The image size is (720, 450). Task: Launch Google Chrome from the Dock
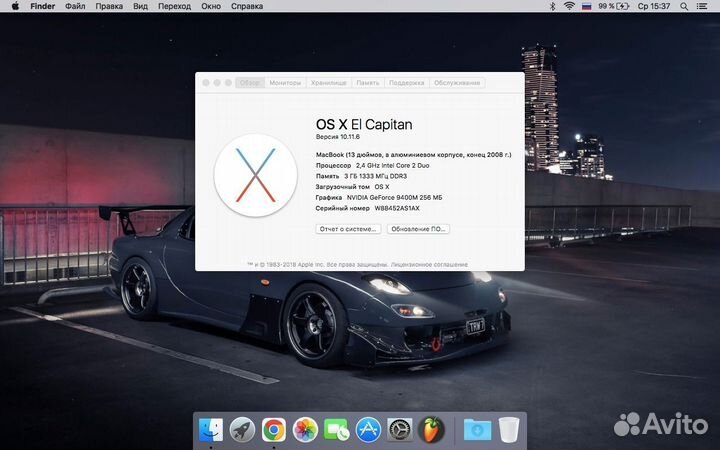(274, 430)
